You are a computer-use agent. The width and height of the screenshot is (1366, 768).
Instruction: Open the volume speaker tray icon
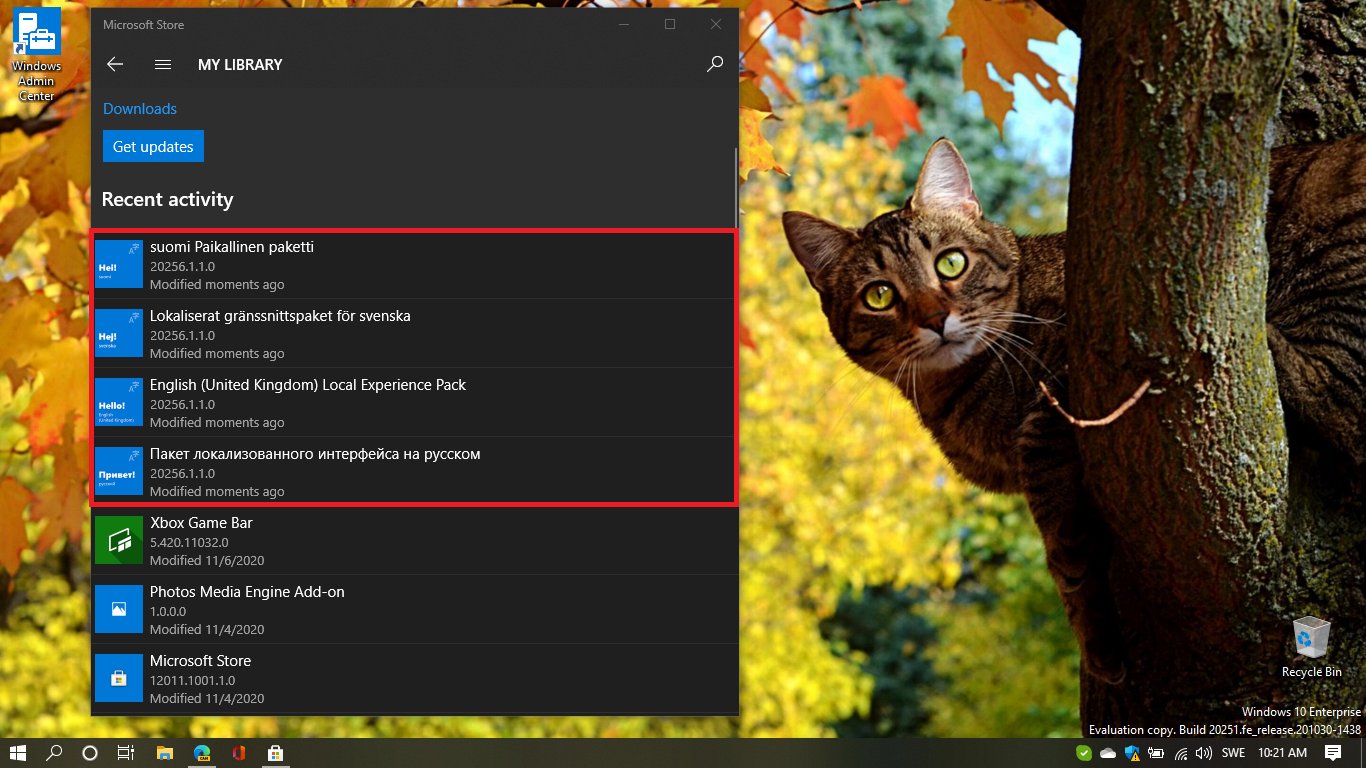(x=1204, y=753)
